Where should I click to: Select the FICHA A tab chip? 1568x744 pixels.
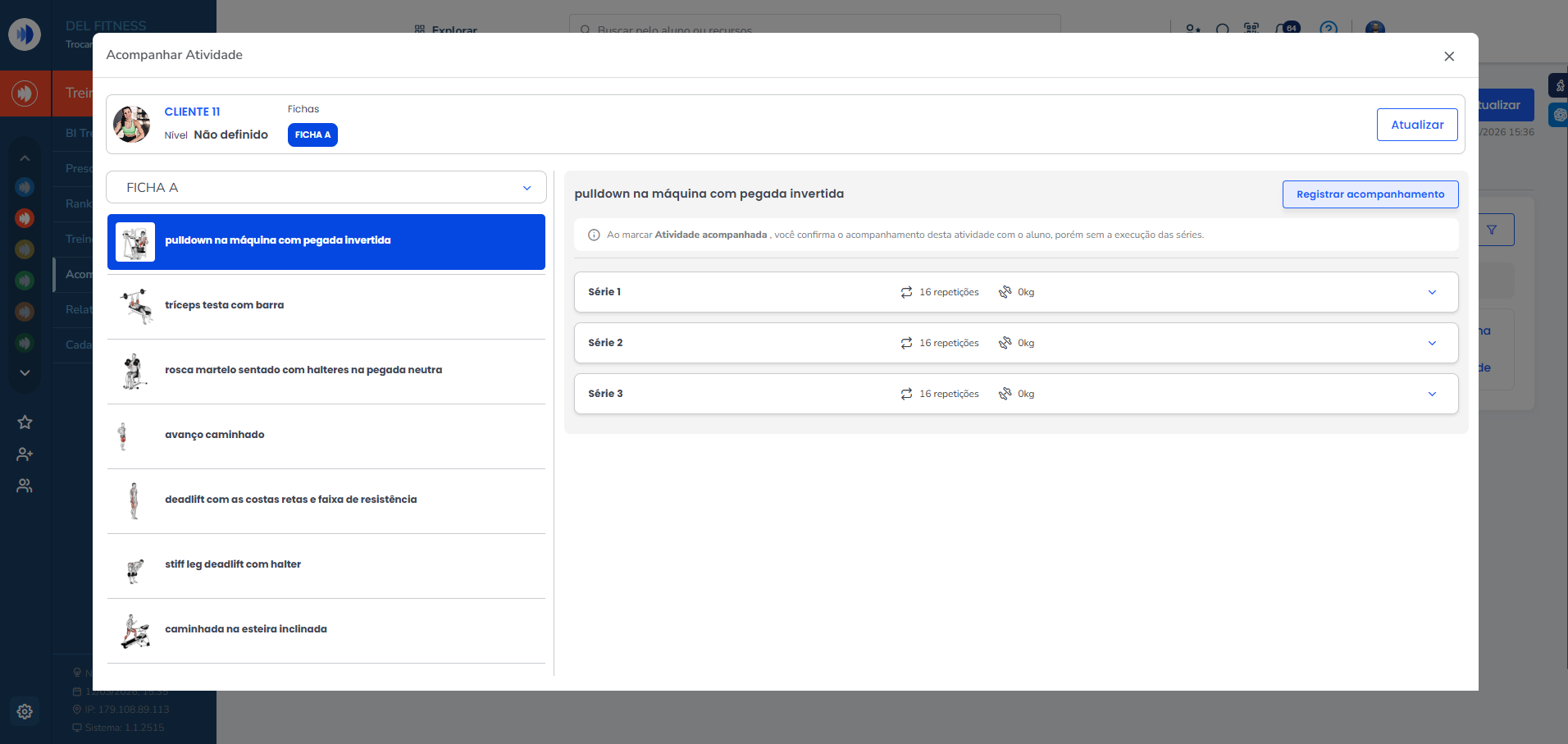pyautogui.click(x=312, y=135)
